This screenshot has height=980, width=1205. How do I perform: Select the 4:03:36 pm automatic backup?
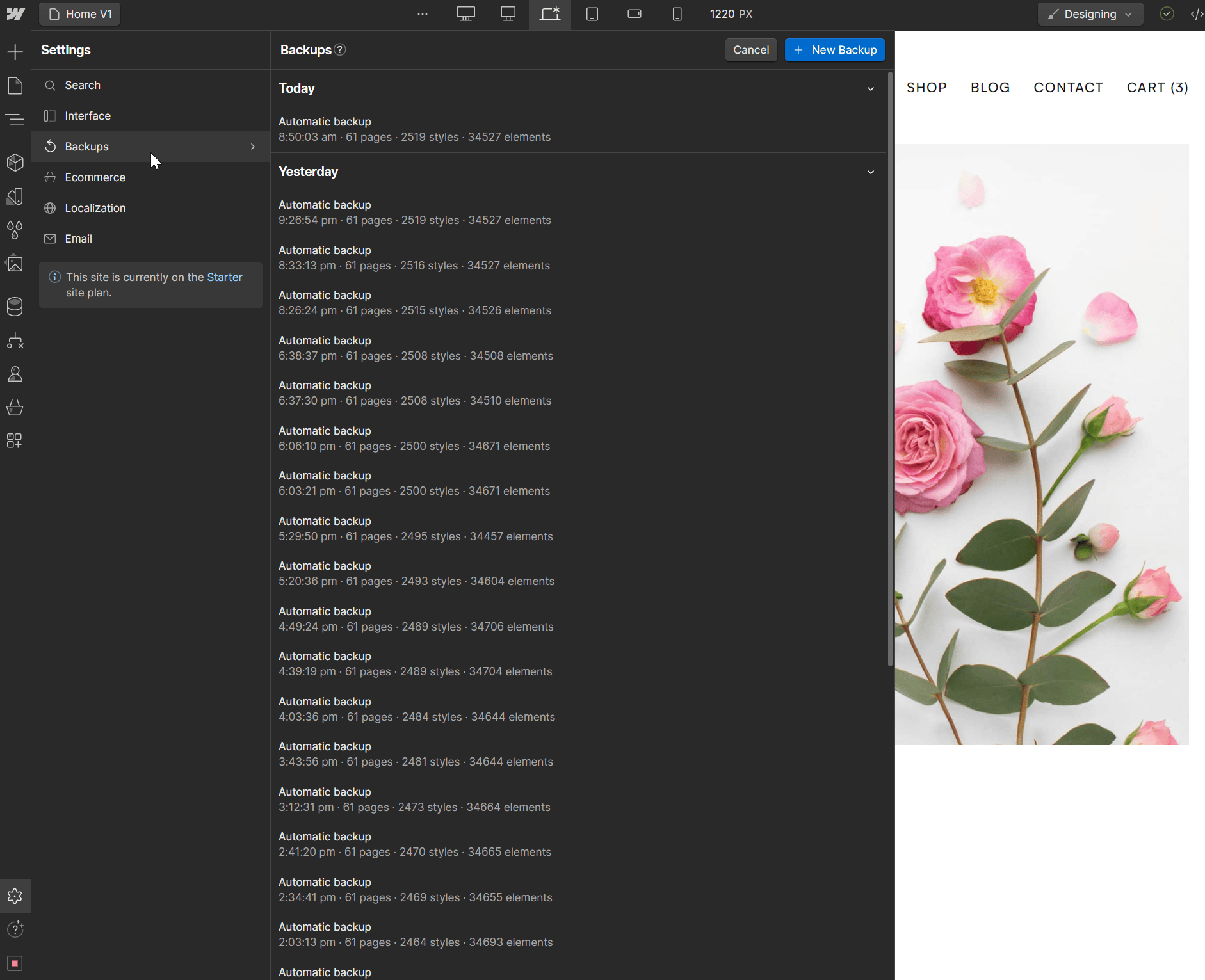(x=579, y=709)
